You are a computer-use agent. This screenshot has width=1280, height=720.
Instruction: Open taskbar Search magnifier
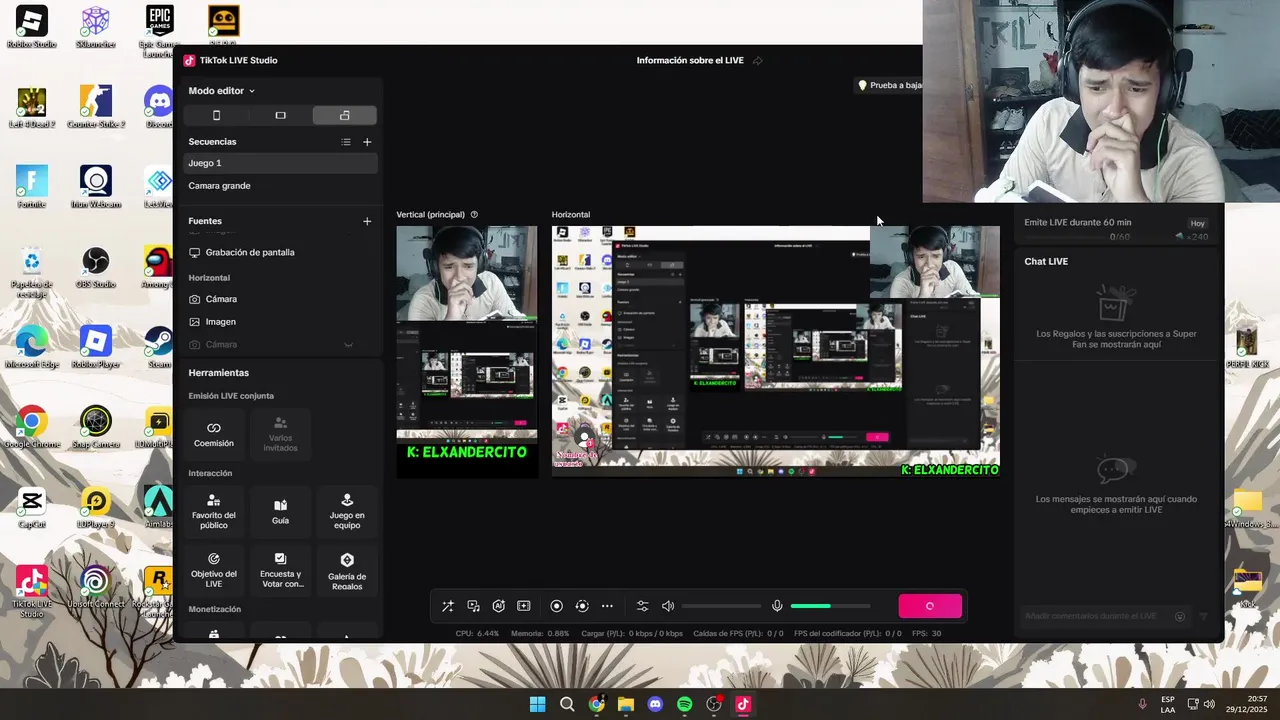coord(567,704)
